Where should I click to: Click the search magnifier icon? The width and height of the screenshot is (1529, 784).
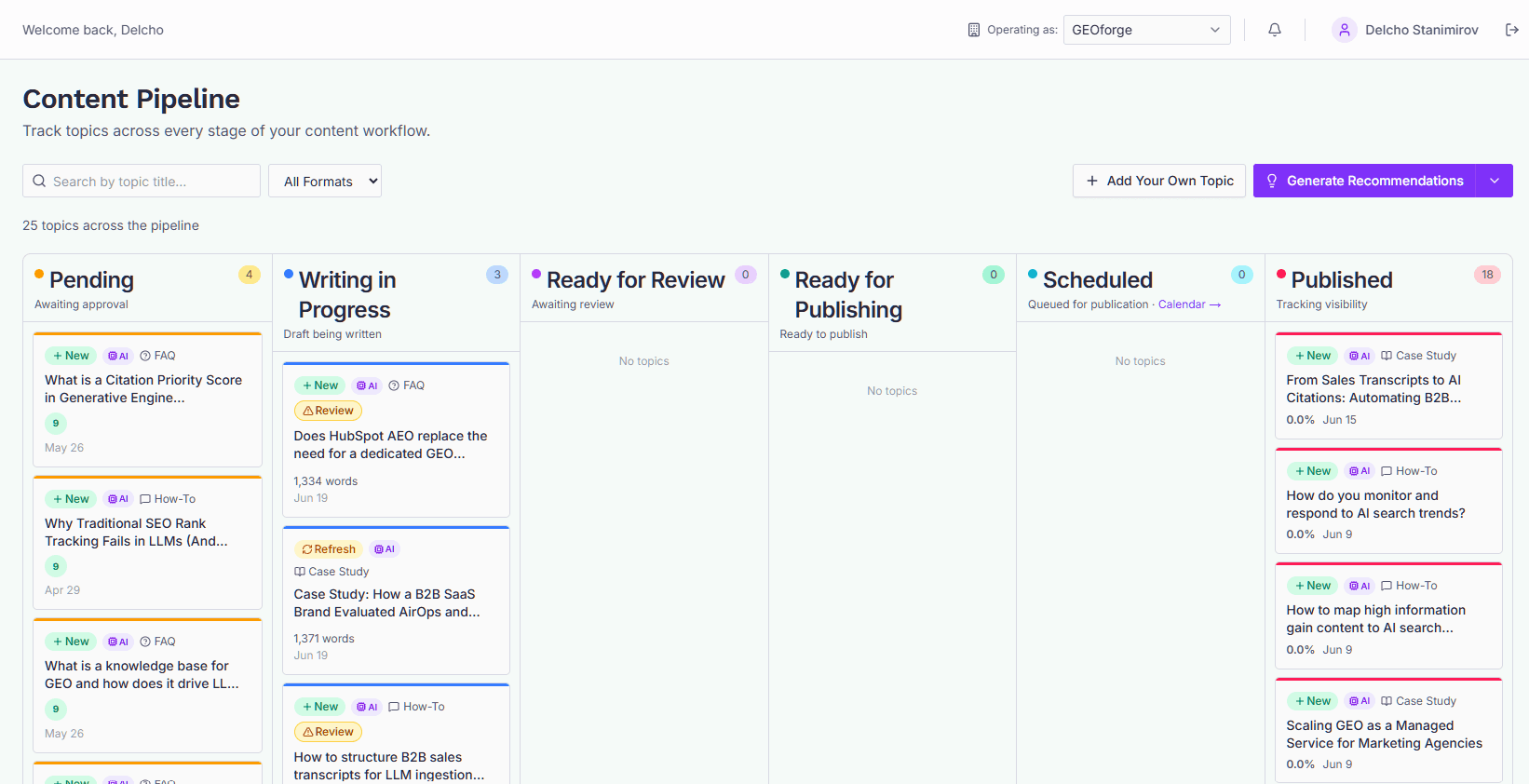tap(39, 181)
